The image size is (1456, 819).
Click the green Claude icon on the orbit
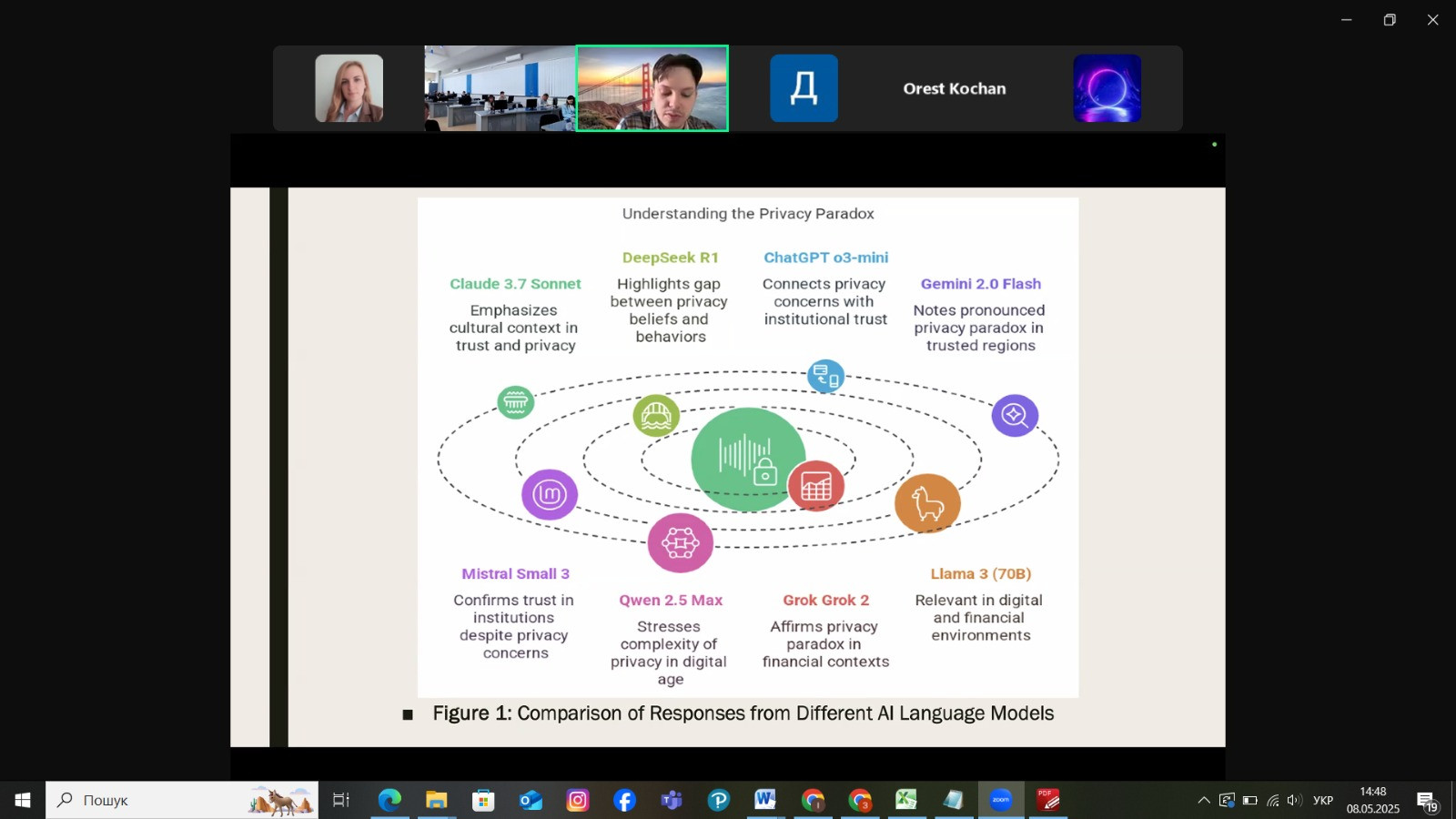(x=515, y=401)
